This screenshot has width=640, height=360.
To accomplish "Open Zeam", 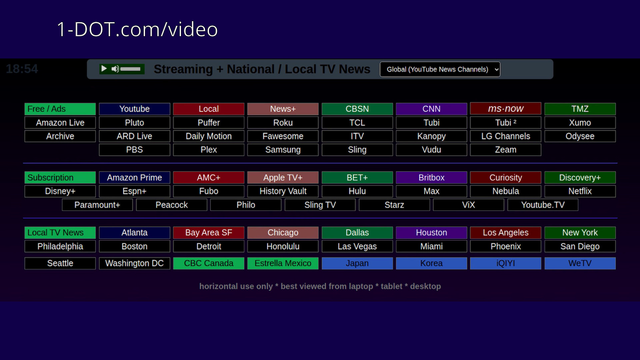I will [x=506, y=150].
